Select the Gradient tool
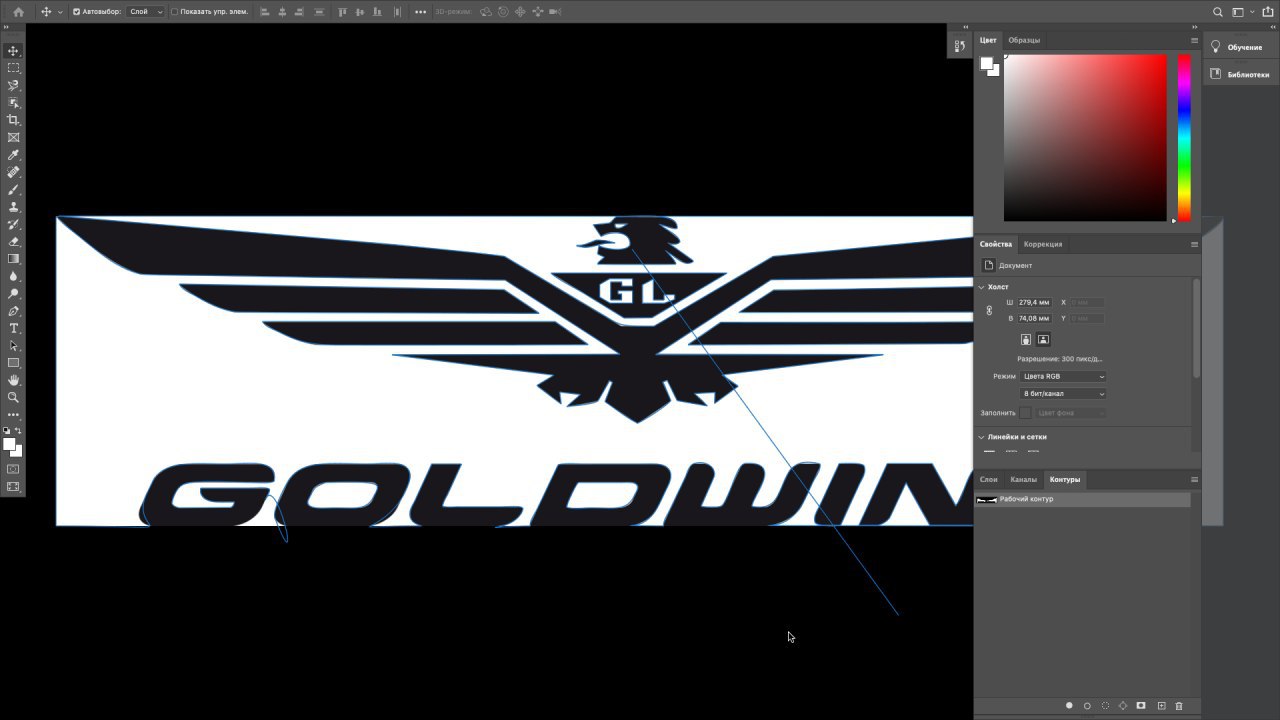This screenshot has width=1280, height=720. click(x=13, y=259)
